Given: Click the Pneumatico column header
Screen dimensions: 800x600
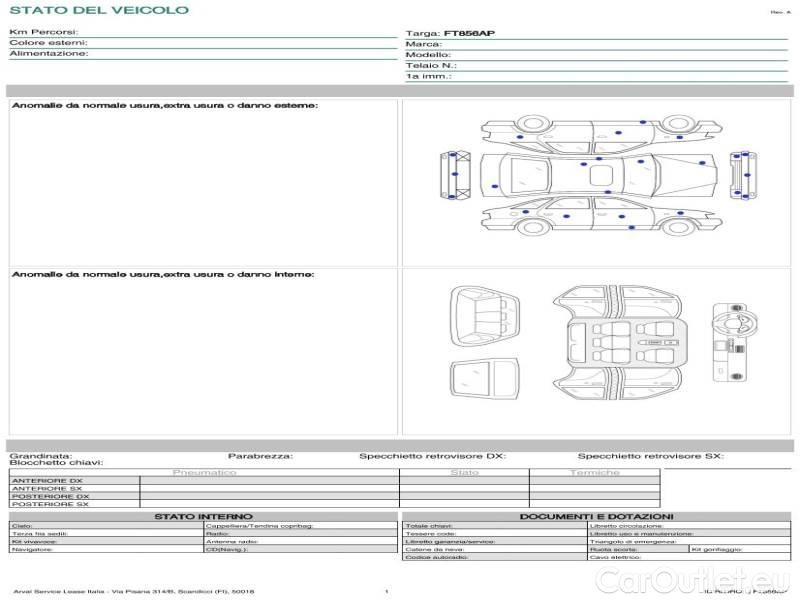Looking at the screenshot, I should coord(205,472).
